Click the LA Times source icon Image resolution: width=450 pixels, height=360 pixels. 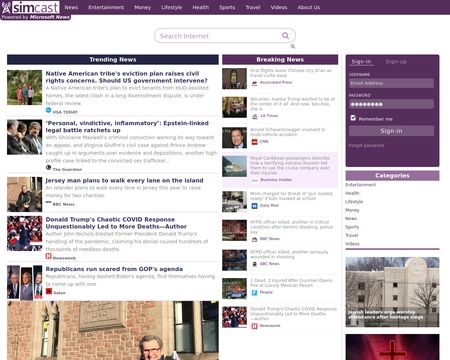[254, 116]
